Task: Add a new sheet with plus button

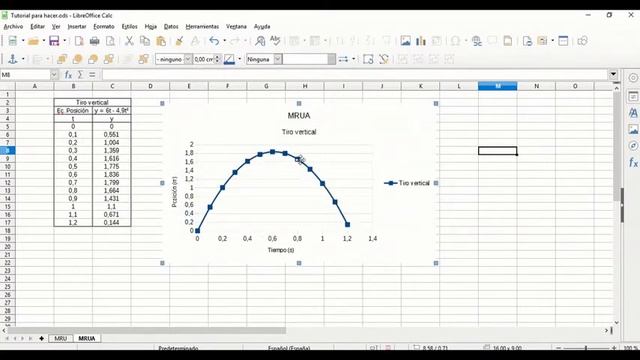Action: point(41,338)
